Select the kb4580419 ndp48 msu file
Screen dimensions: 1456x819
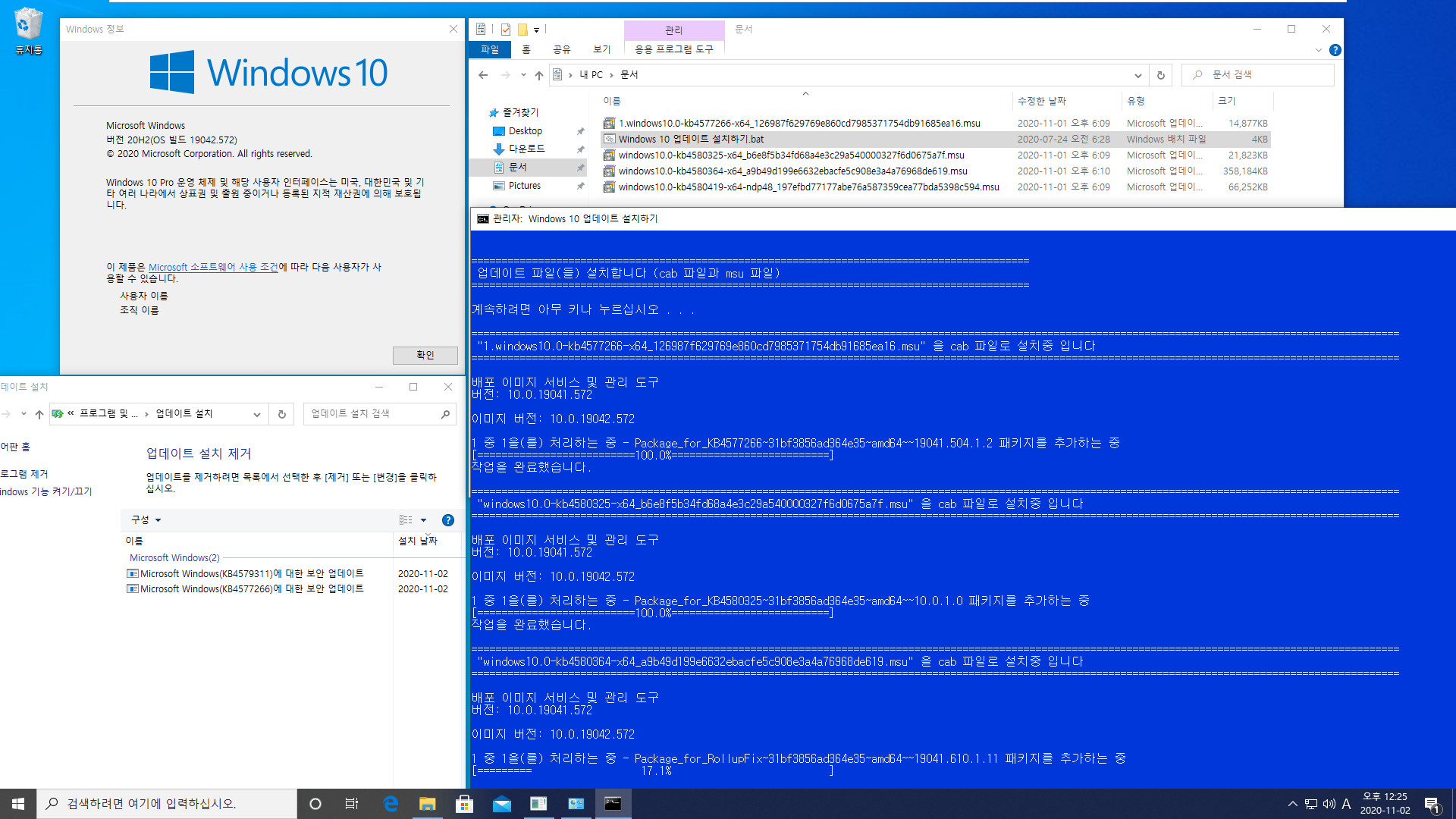tap(808, 187)
